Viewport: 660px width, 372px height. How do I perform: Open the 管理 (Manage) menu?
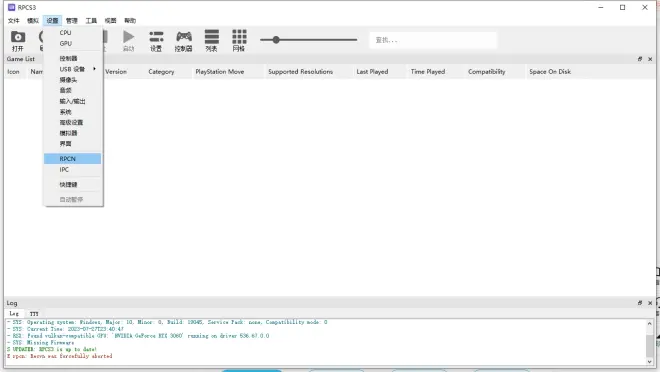pyautogui.click(x=72, y=21)
